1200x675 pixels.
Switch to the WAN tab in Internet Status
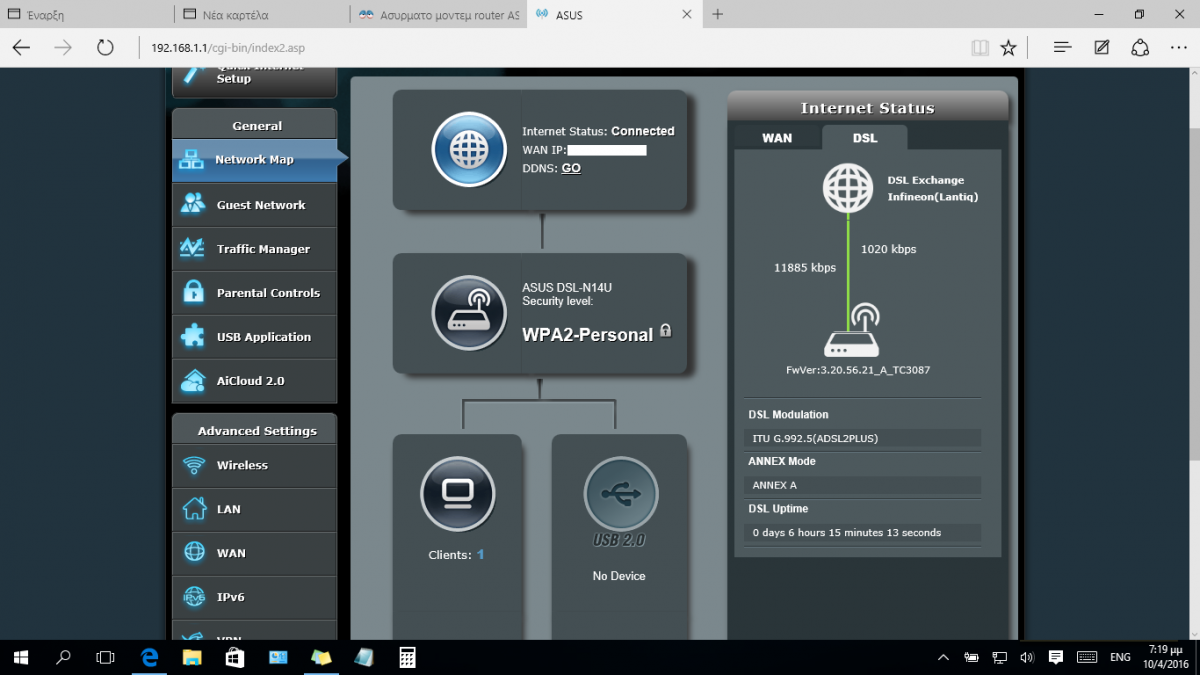pyautogui.click(x=777, y=138)
